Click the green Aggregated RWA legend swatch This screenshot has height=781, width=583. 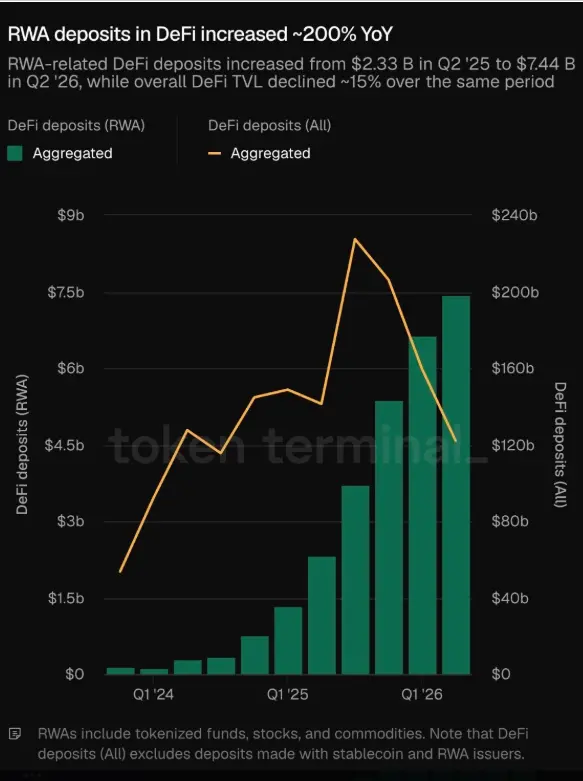point(15,153)
